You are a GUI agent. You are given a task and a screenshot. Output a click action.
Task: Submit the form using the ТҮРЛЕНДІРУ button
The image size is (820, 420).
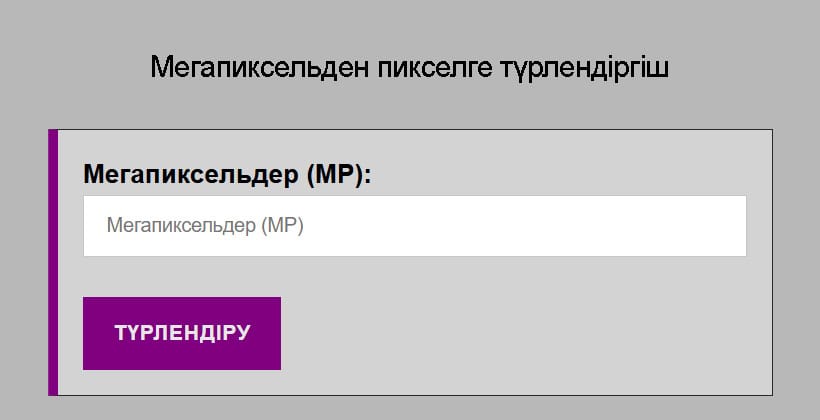pos(182,333)
